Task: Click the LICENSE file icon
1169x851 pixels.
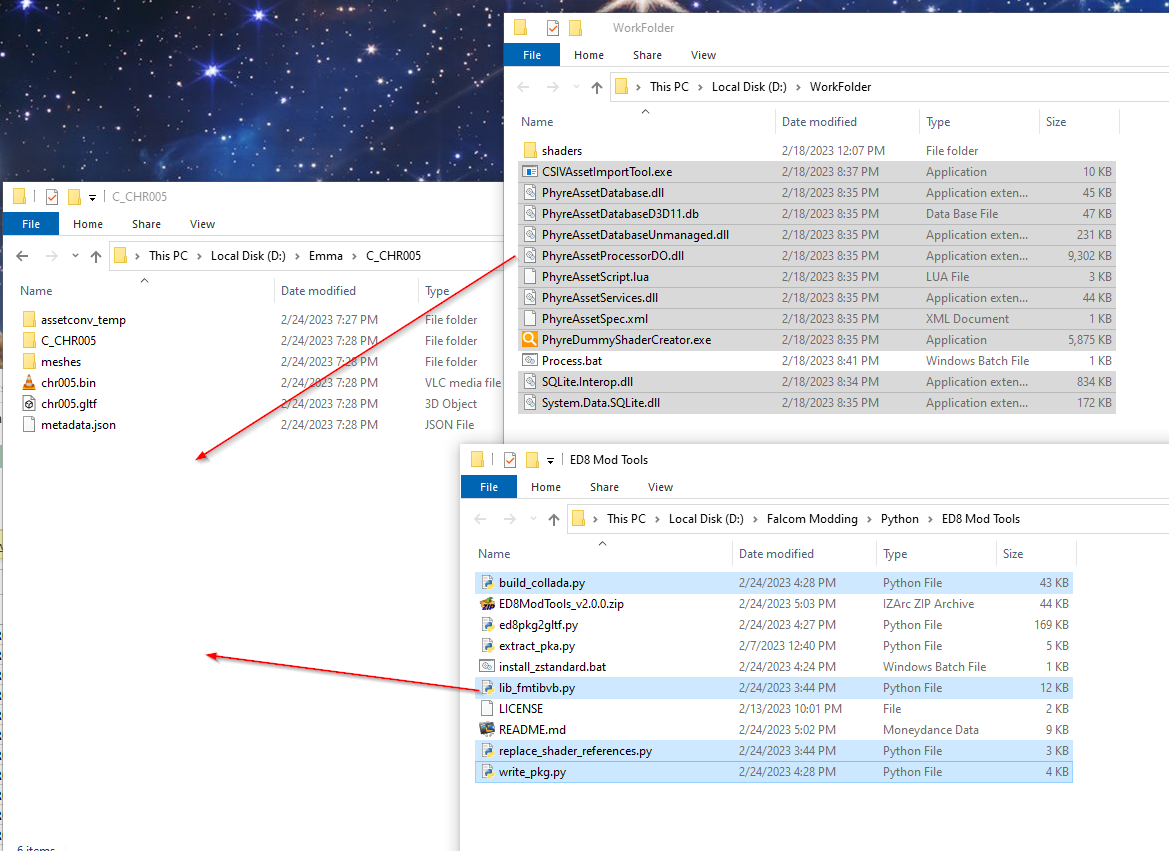Action: coord(487,709)
